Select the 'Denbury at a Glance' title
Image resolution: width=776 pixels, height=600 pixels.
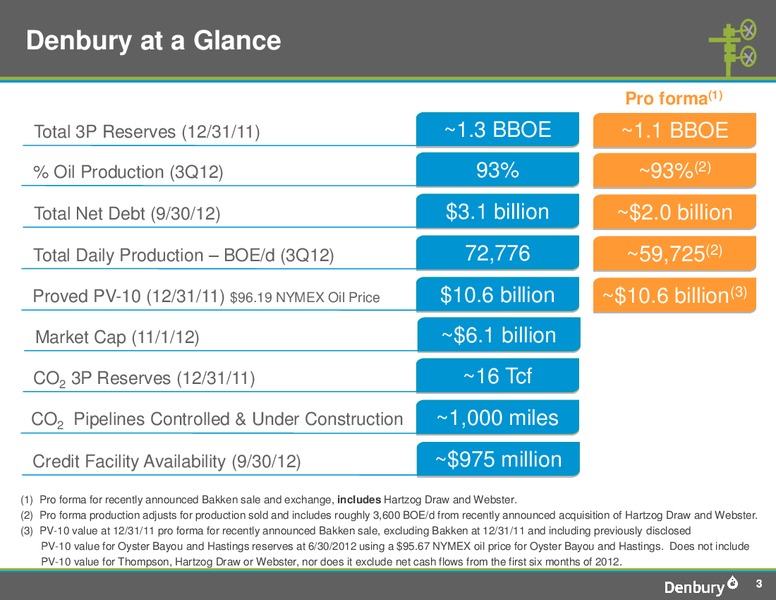pos(153,40)
